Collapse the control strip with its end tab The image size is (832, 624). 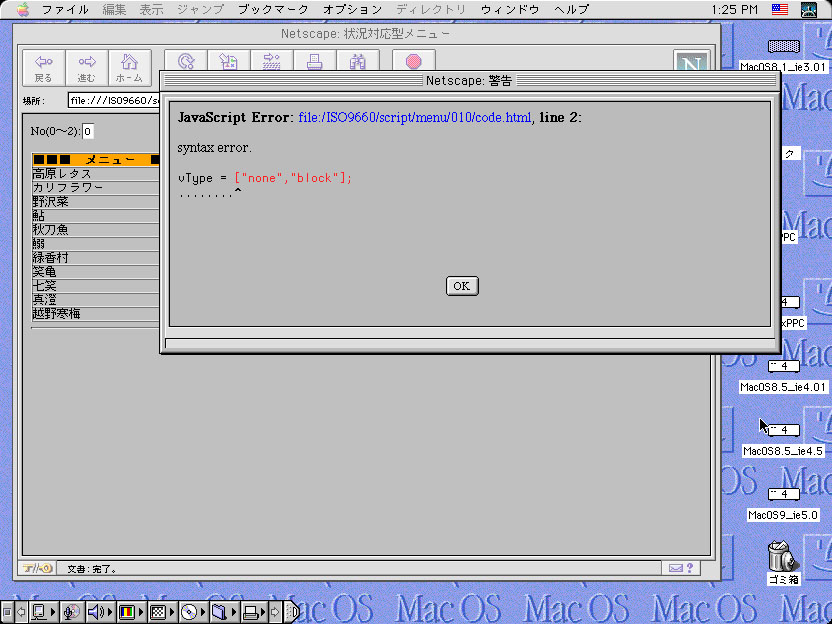coord(293,612)
